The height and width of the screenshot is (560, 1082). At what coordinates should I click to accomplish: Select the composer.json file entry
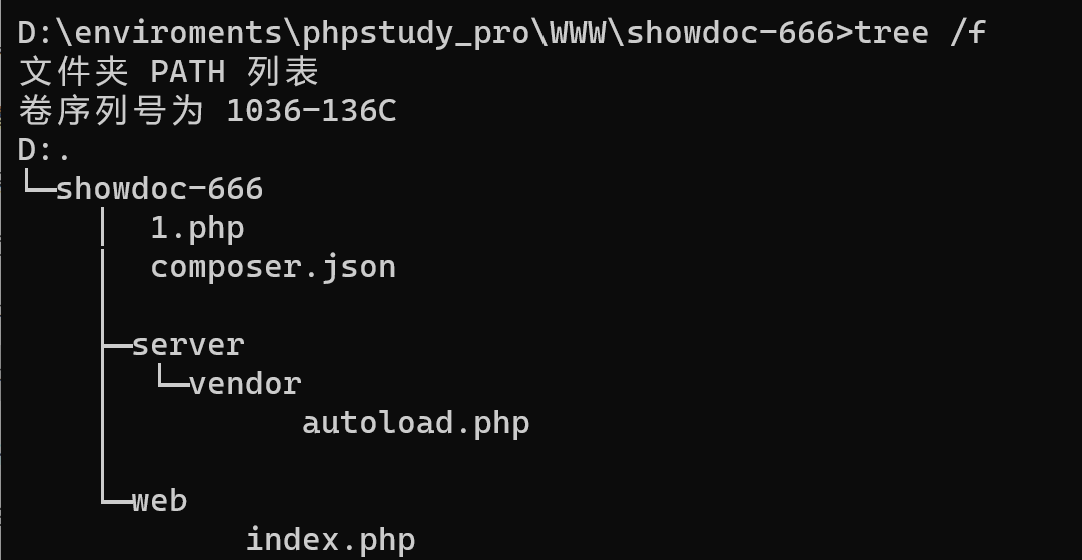(273, 268)
